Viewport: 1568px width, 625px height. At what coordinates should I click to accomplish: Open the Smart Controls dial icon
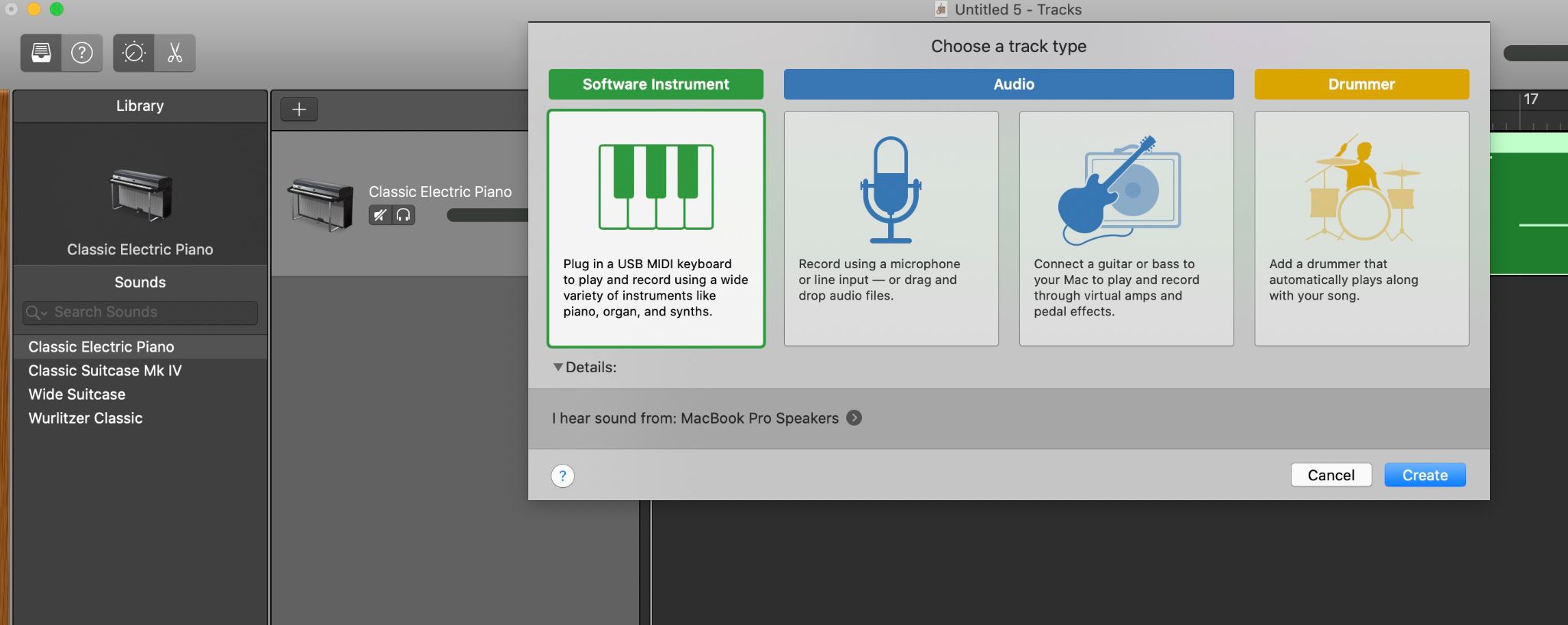tap(134, 53)
